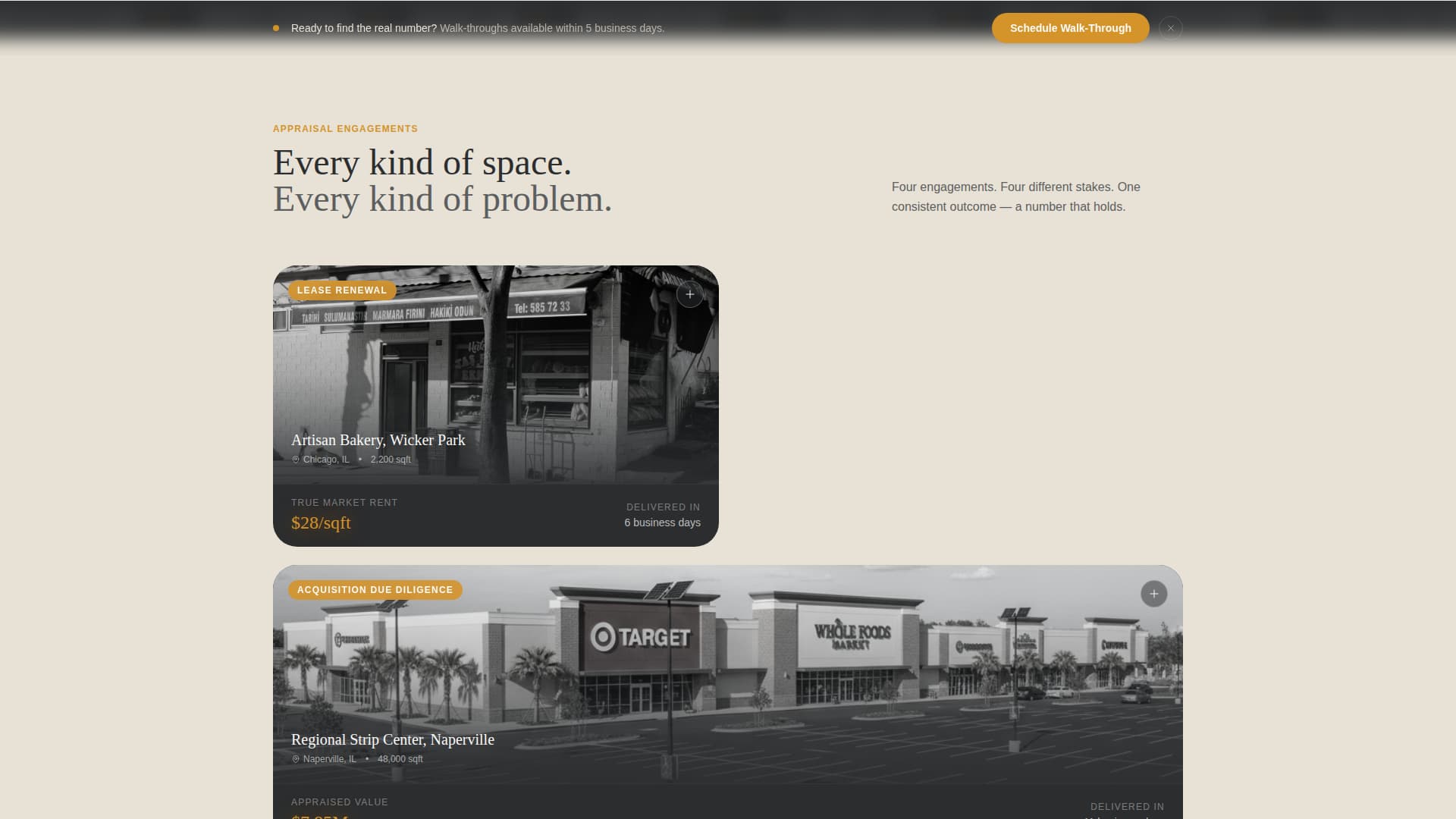
Task: Click the location pin icon beside Naperville, IL
Action: [295, 758]
